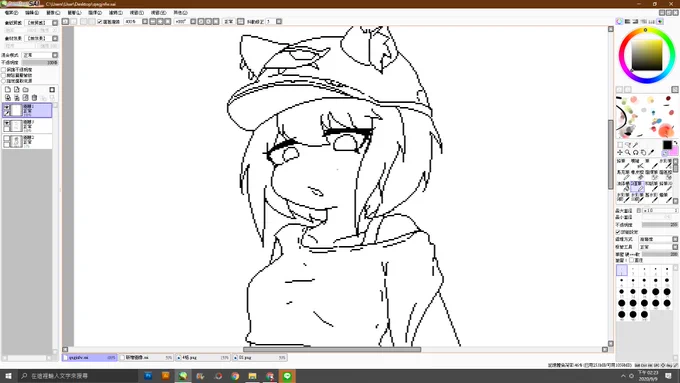680x383 pixels.
Task: Click the Windows Start button
Action: [8, 376]
